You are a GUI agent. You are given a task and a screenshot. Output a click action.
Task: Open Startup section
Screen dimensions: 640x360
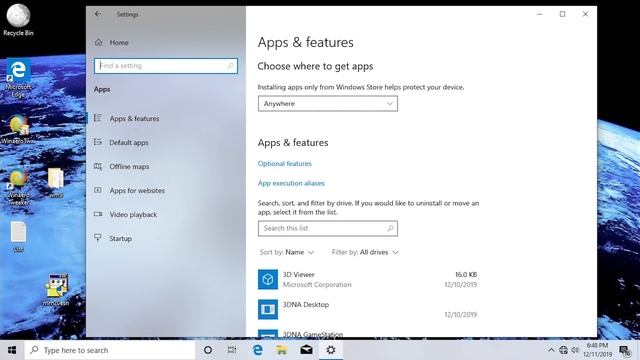tap(120, 239)
